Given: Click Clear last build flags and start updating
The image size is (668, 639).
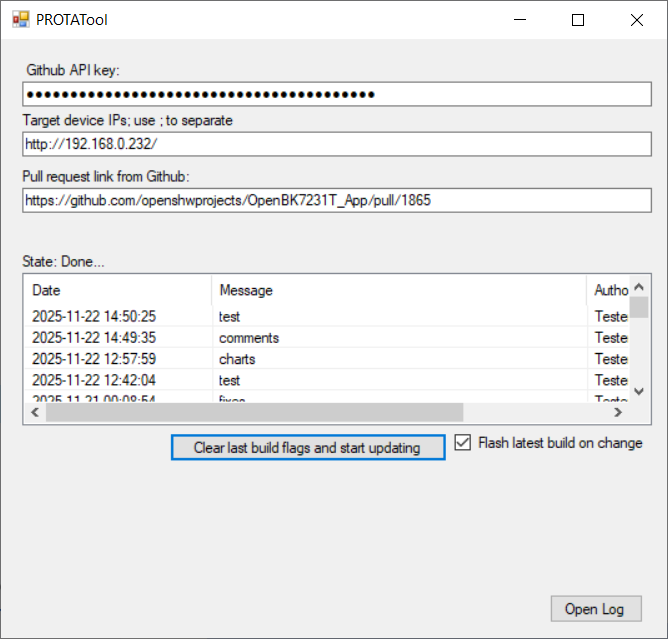Looking at the screenshot, I should 307,448.
